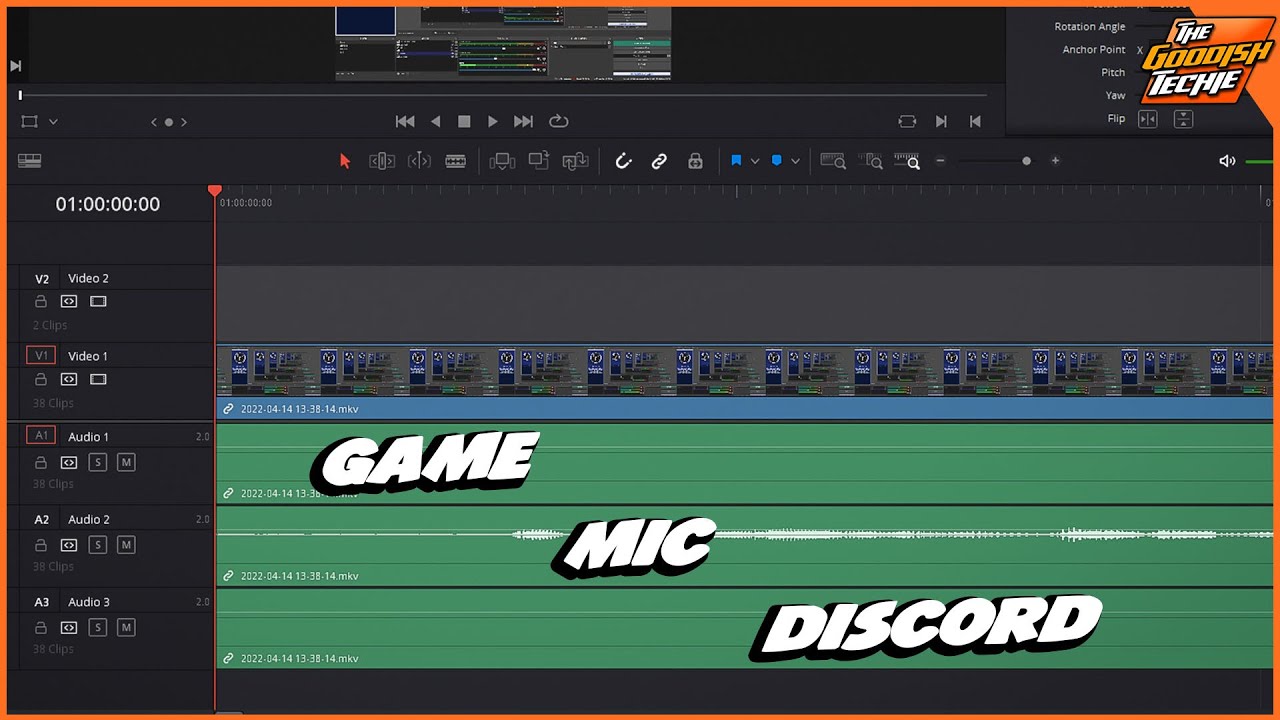Toggle the viewer Transform overlay icon
This screenshot has height=720, width=1280.
click(x=30, y=121)
